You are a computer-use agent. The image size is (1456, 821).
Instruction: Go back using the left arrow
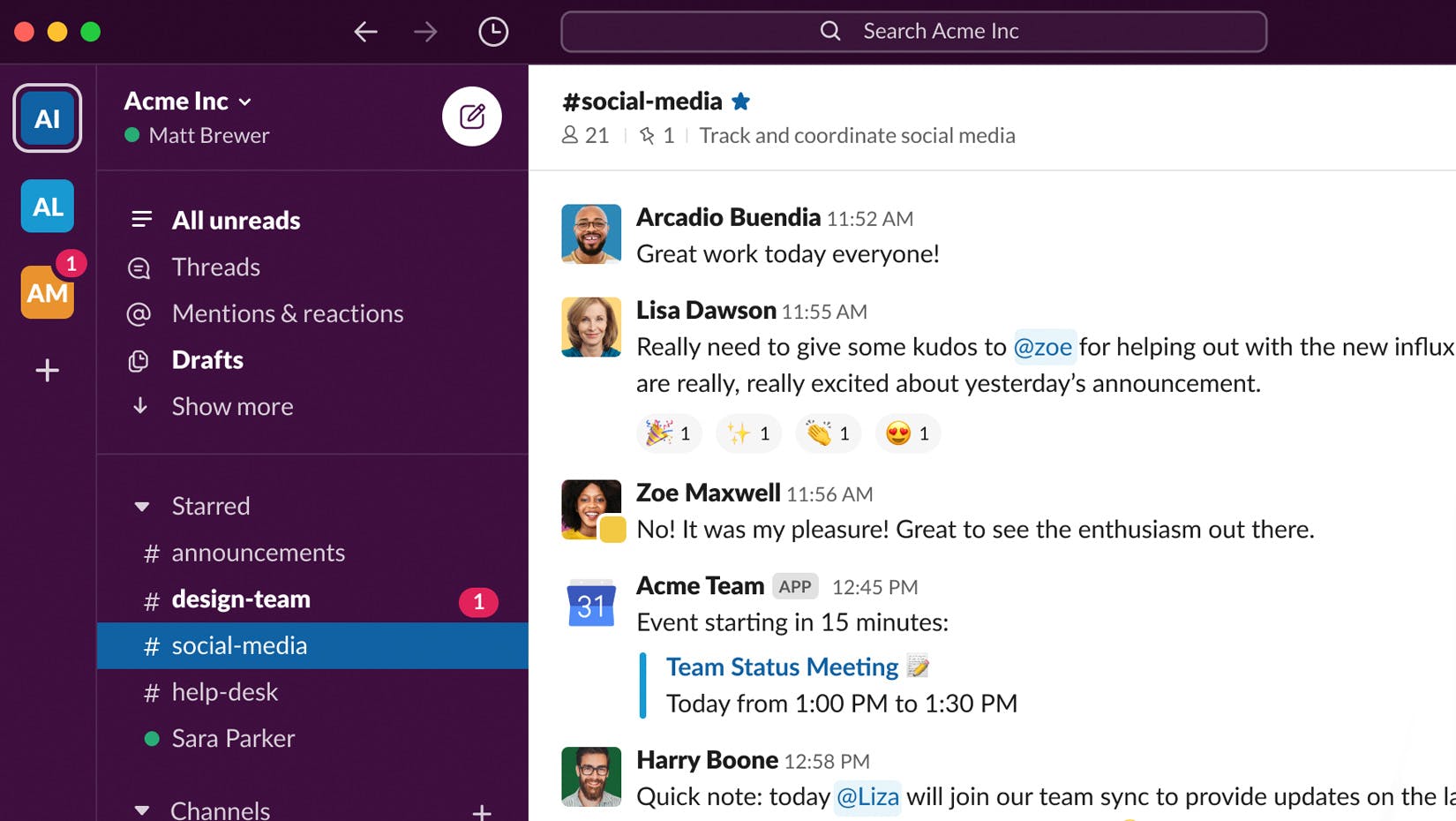click(x=365, y=32)
